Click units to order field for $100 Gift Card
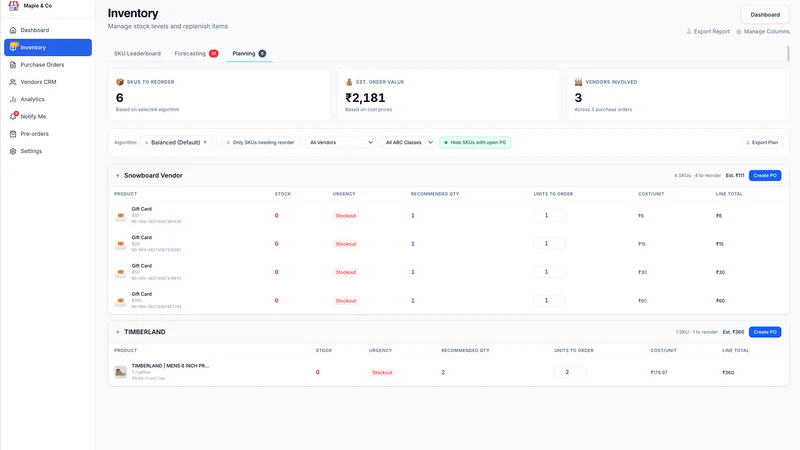The height and width of the screenshot is (450, 800). (549, 301)
